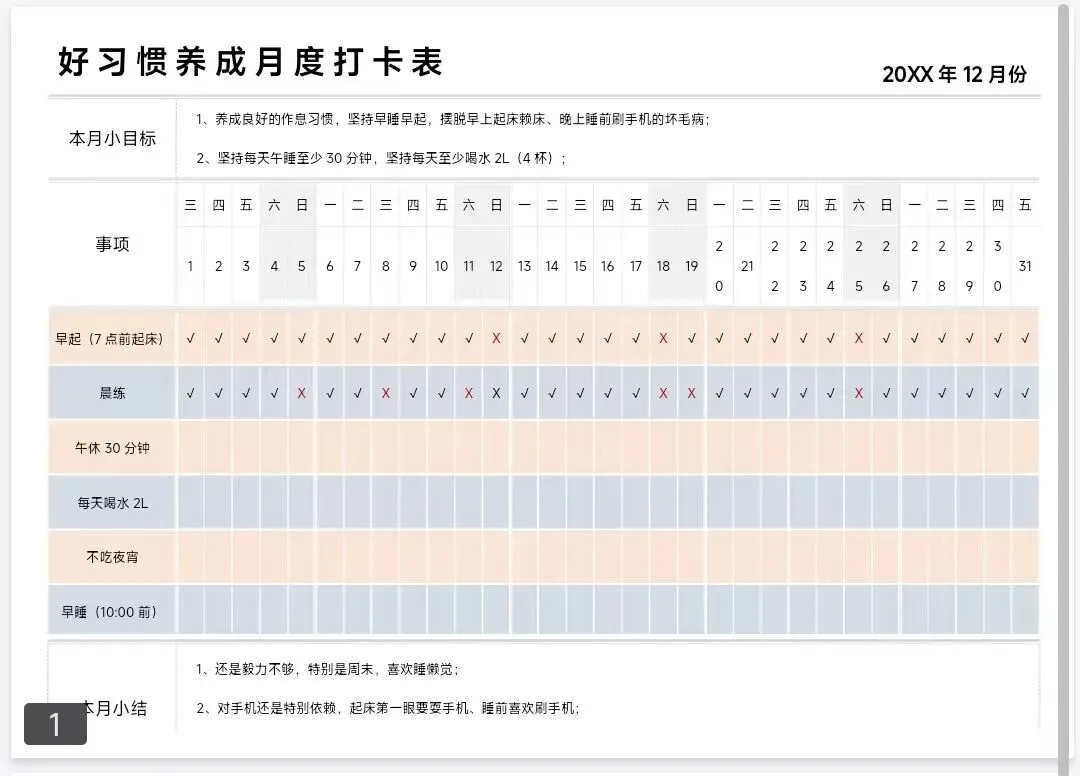The height and width of the screenshot is (776, 1080).
Task: Click the day 10 date cell
Action: coord(441,266)
